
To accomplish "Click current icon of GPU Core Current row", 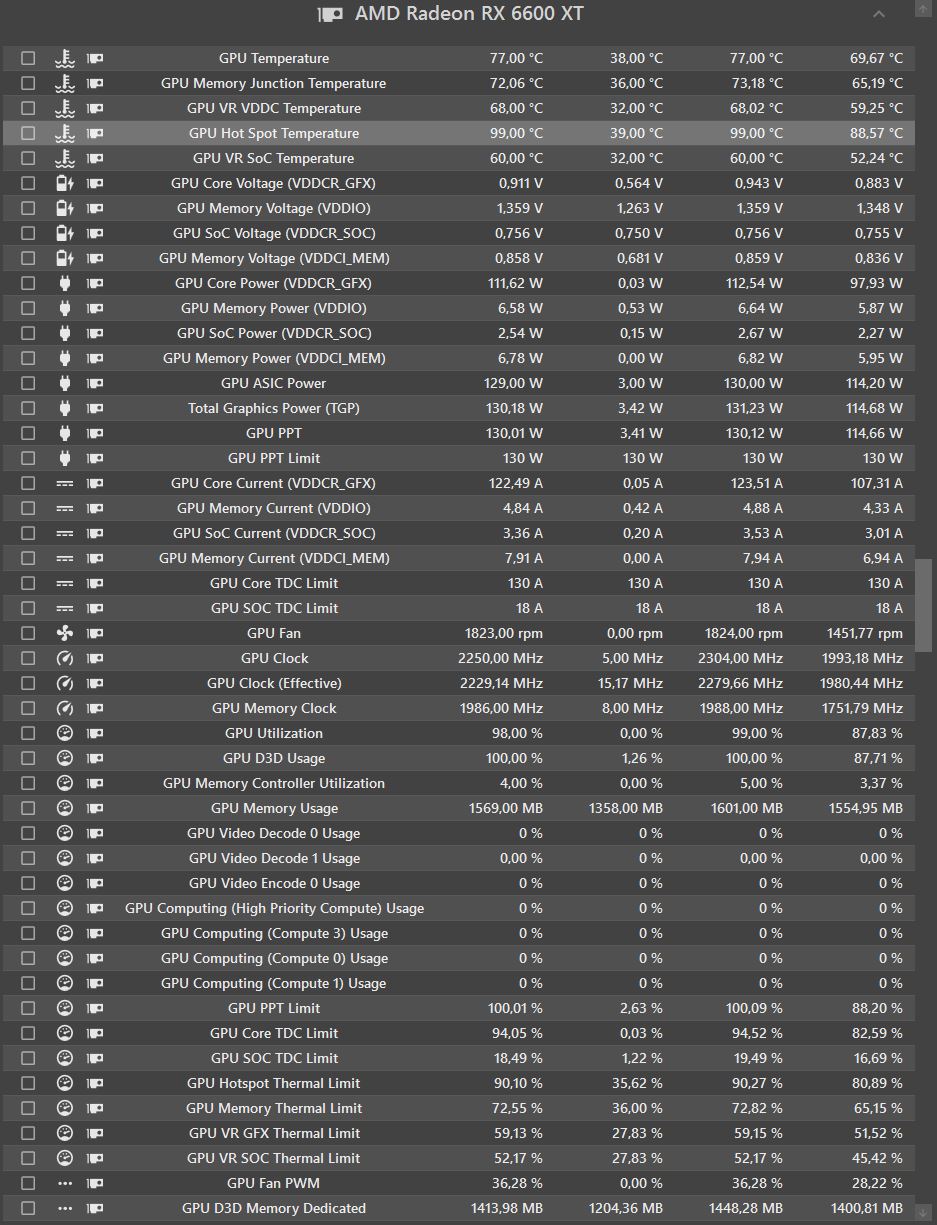I will tap(64, 483).
